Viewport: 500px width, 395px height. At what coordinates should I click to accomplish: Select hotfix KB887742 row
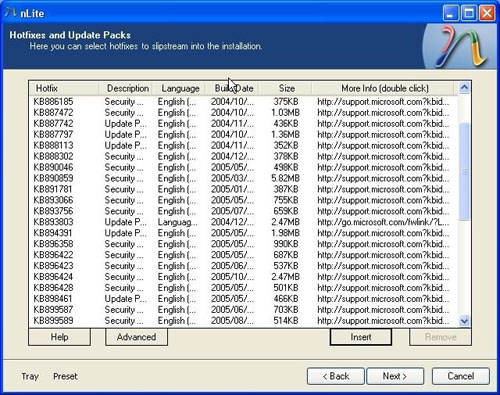243,123
